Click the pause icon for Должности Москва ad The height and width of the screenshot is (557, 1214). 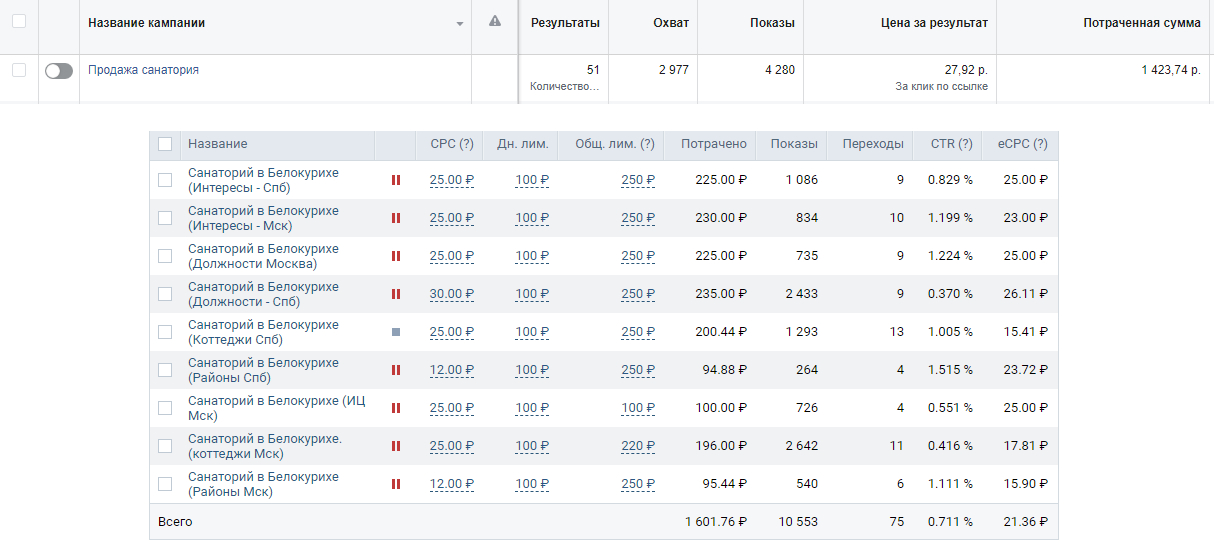(x=396, y=256)
